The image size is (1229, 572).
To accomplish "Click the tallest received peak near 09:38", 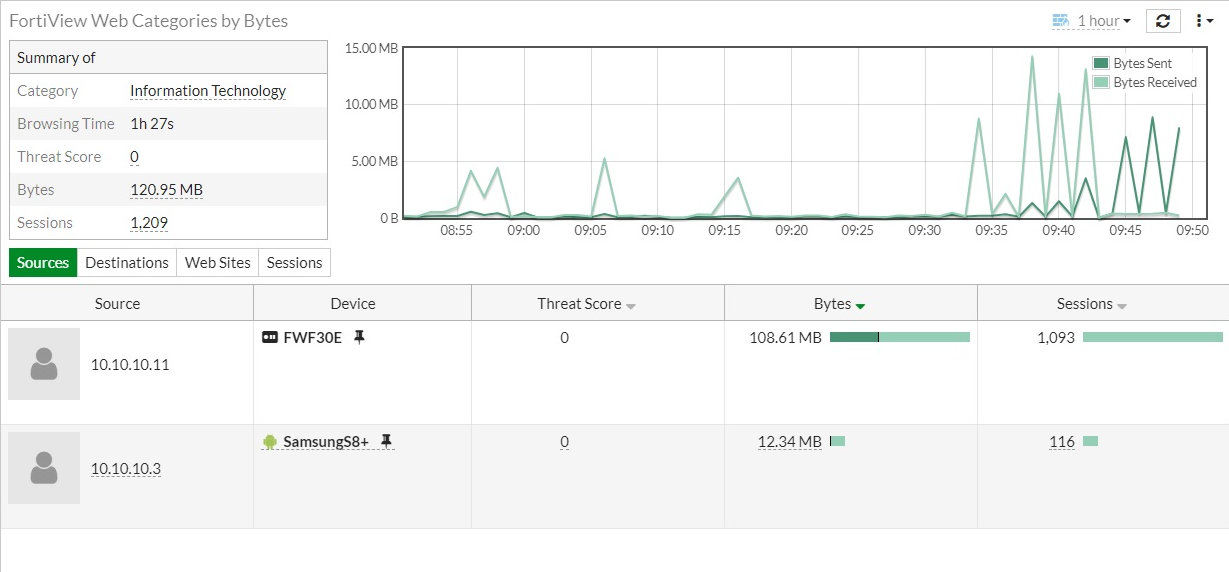I will click(1032, 57).
